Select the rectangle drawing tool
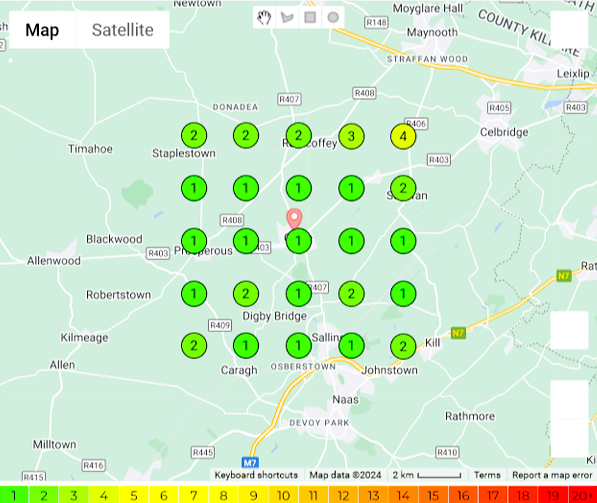The image size is (597, 503). (310, 18)
